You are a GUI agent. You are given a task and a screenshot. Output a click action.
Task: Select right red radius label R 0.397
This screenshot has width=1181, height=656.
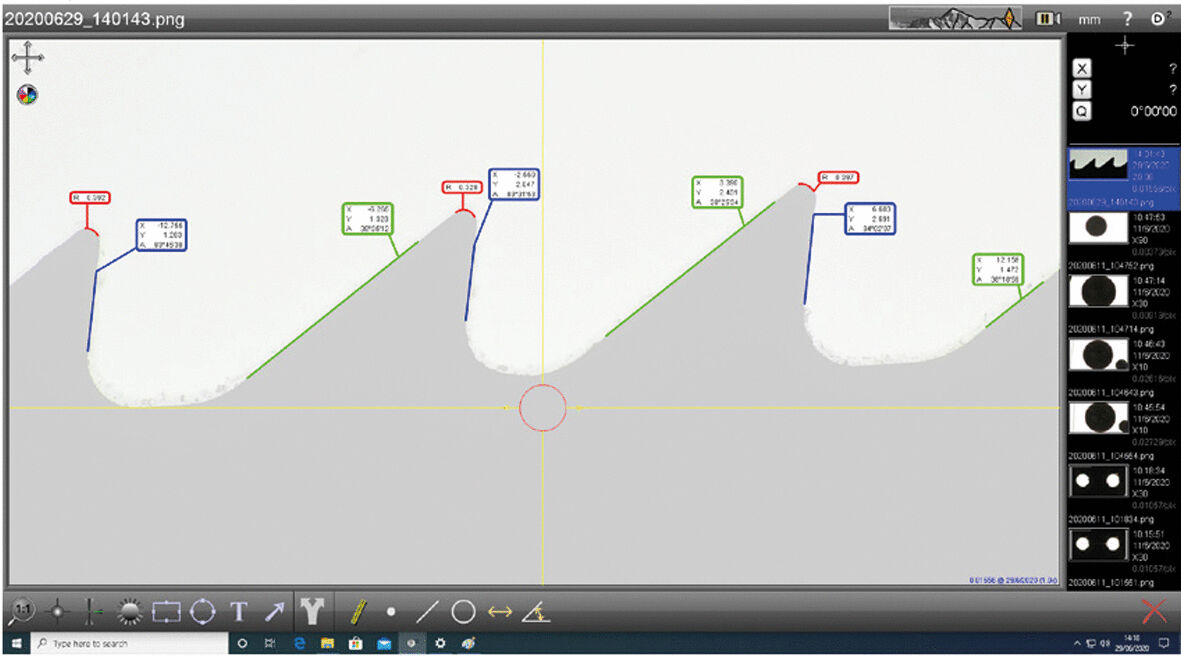pos(838,177)
